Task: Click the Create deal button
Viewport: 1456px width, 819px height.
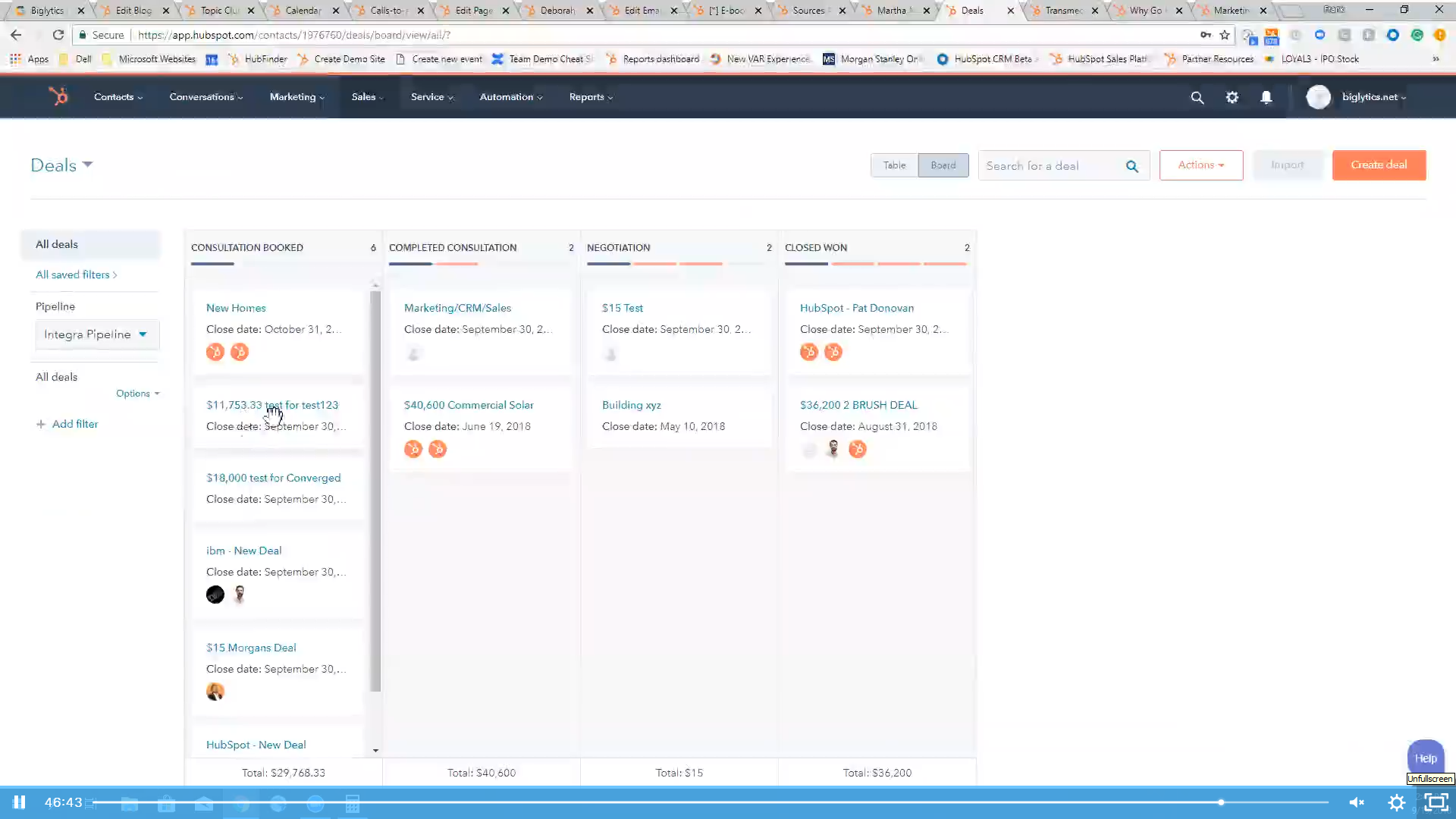Action: (x=1378, y=165)
